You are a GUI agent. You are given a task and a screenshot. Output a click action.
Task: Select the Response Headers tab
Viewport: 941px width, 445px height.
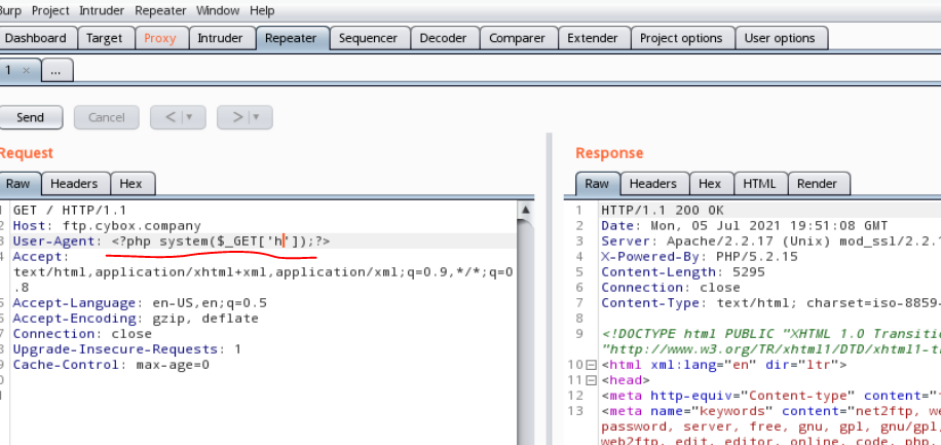[x=653, y=184]
